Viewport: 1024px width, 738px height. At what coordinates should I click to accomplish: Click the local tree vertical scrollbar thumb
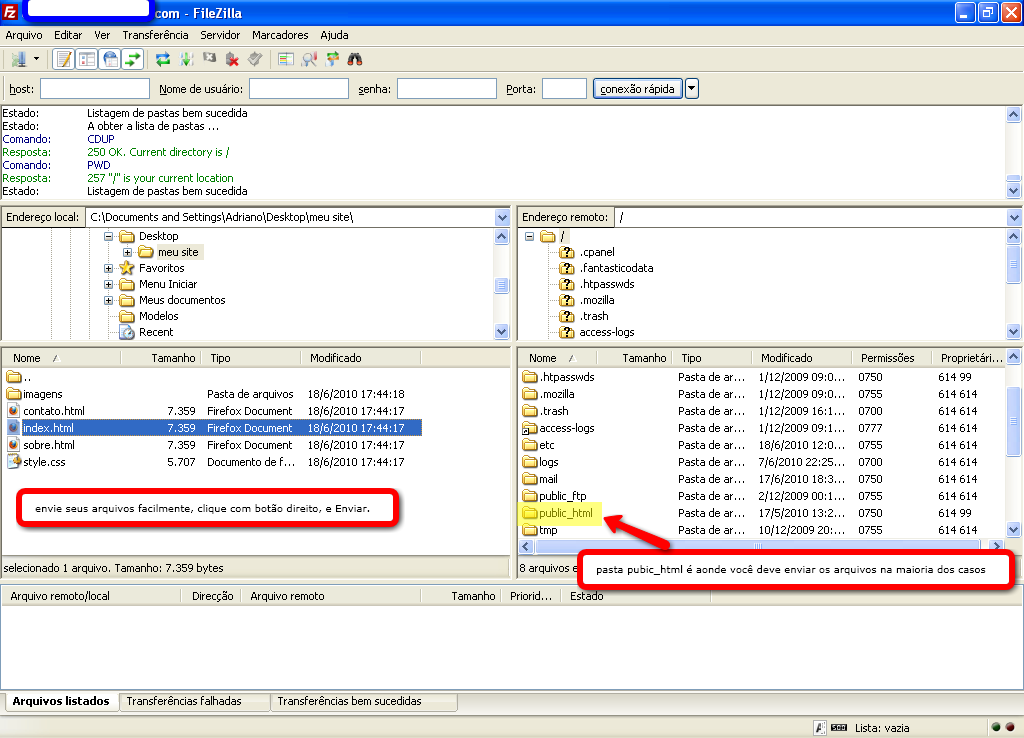tap(502, 285)
